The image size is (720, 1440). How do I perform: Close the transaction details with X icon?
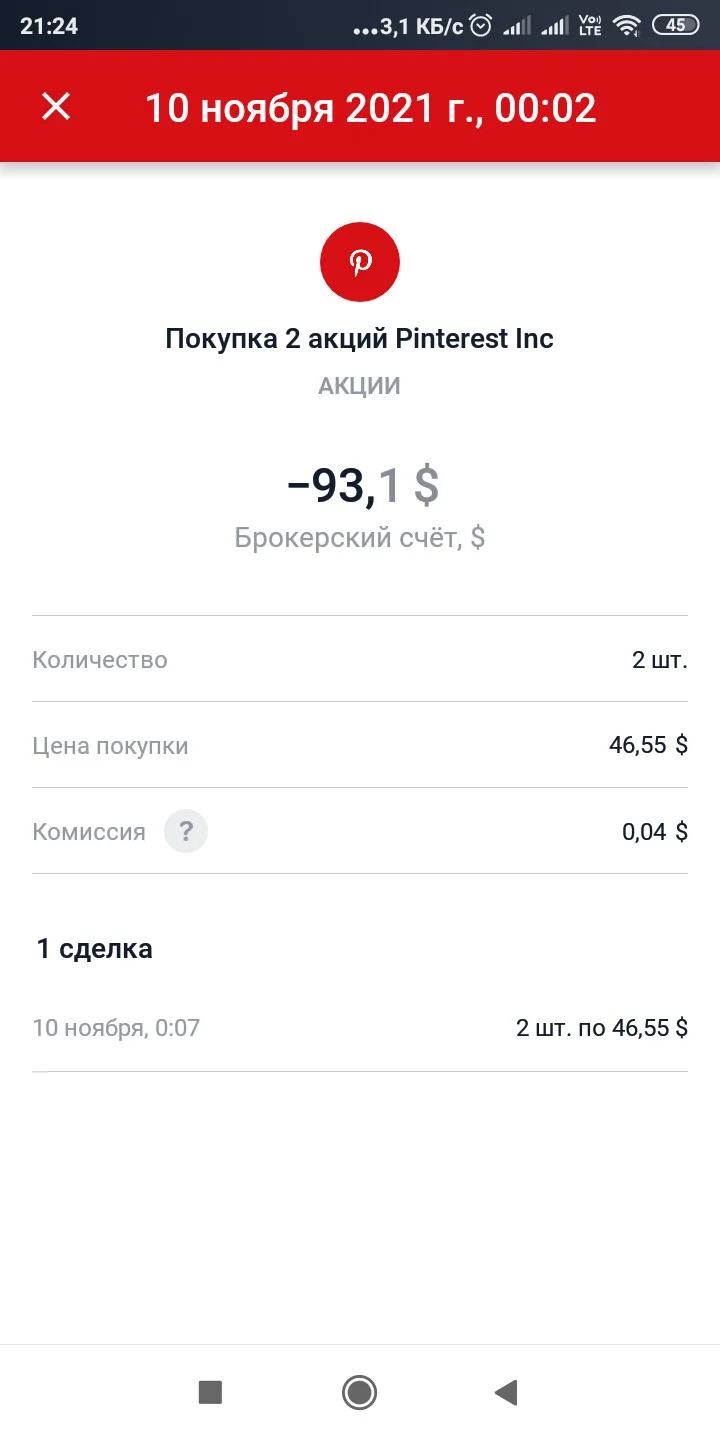(56, 107)
